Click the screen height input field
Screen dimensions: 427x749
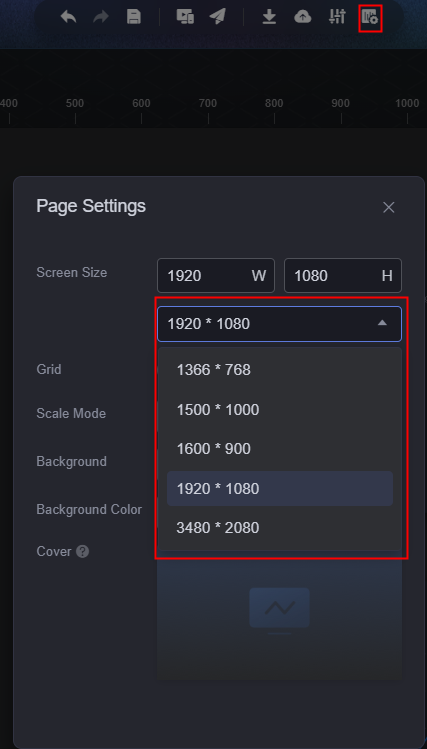click(343, 276)
